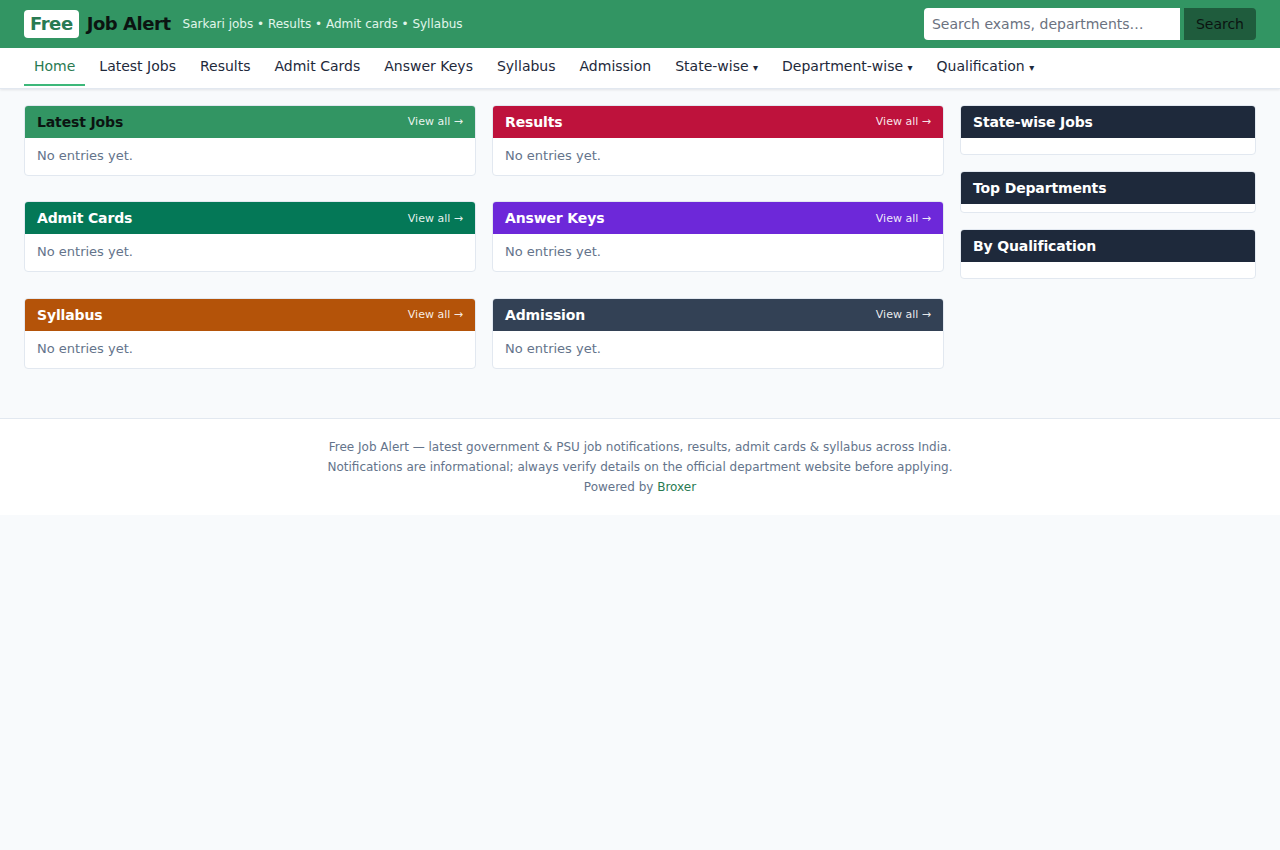Expand the Qualification dropdown menu
Viewport: 1280px width, 850px height.
coord(985,66)
